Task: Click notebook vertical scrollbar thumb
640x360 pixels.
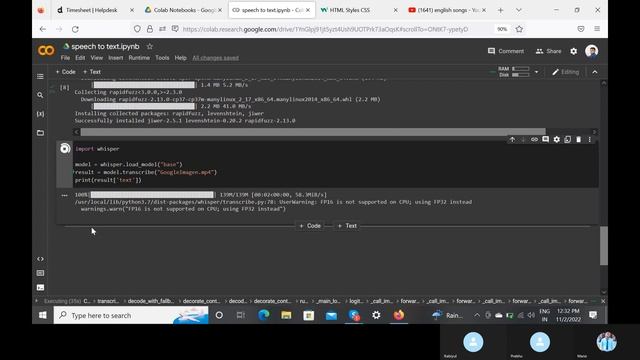Action: (x=604, y=246)
